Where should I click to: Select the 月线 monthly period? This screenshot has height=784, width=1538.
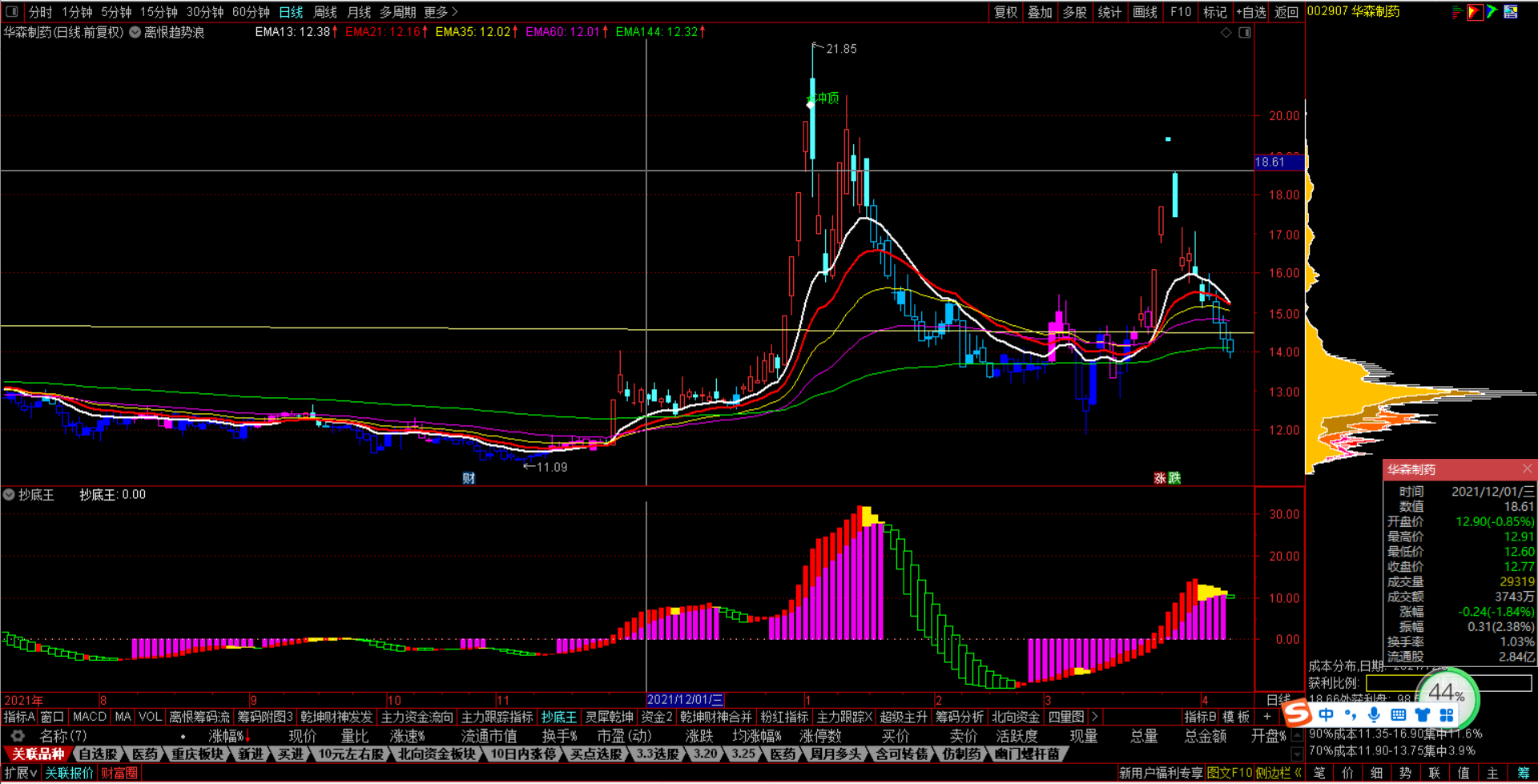coord(359,12)
